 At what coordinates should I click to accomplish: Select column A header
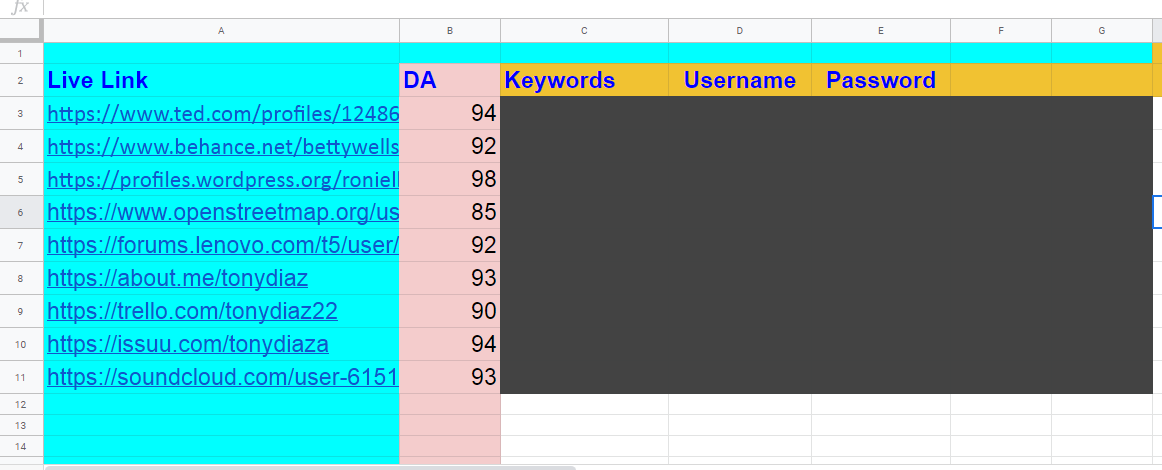pos(221,31)
